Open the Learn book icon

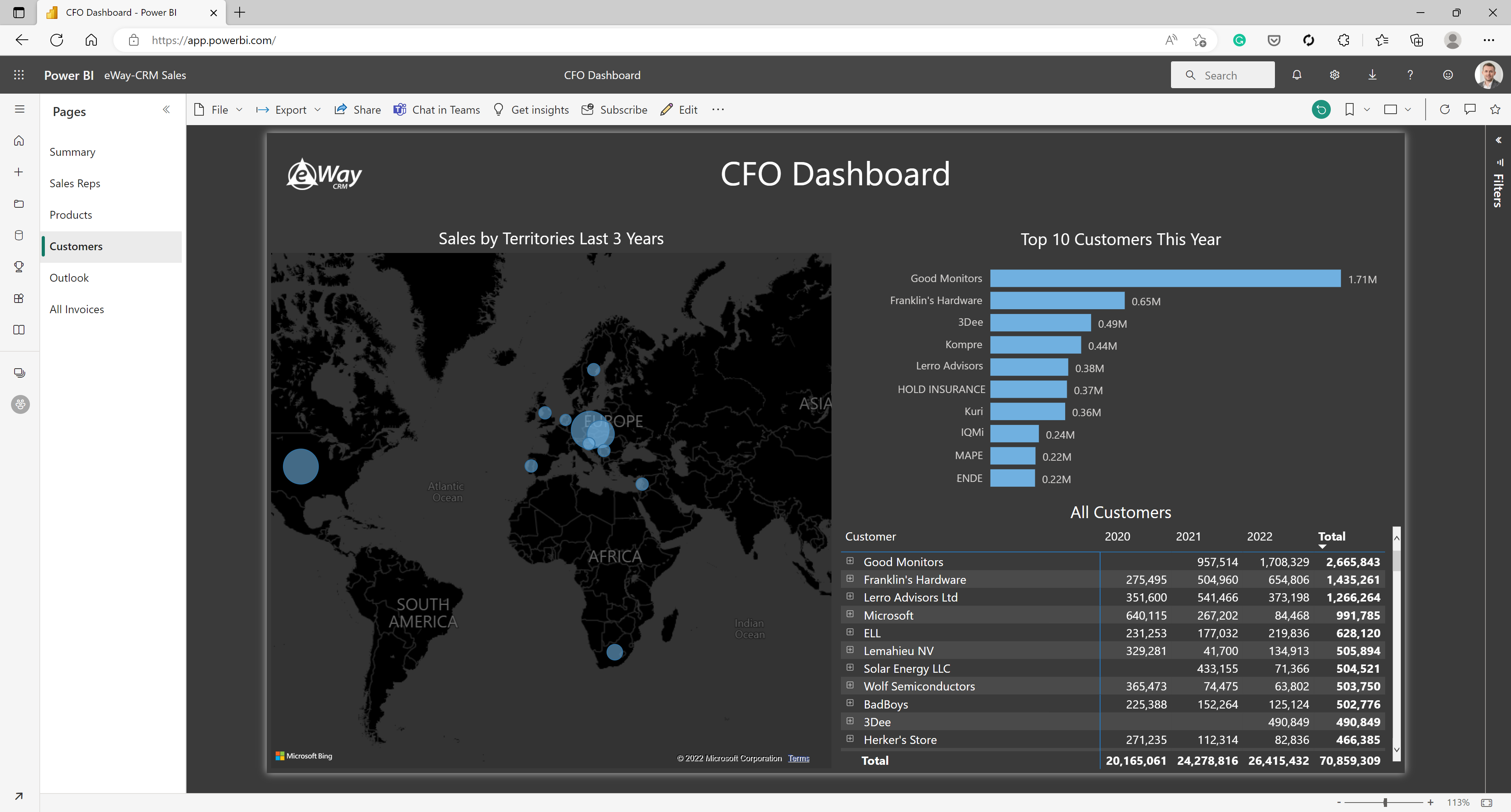pyautogui.click(x=19, y=330)
